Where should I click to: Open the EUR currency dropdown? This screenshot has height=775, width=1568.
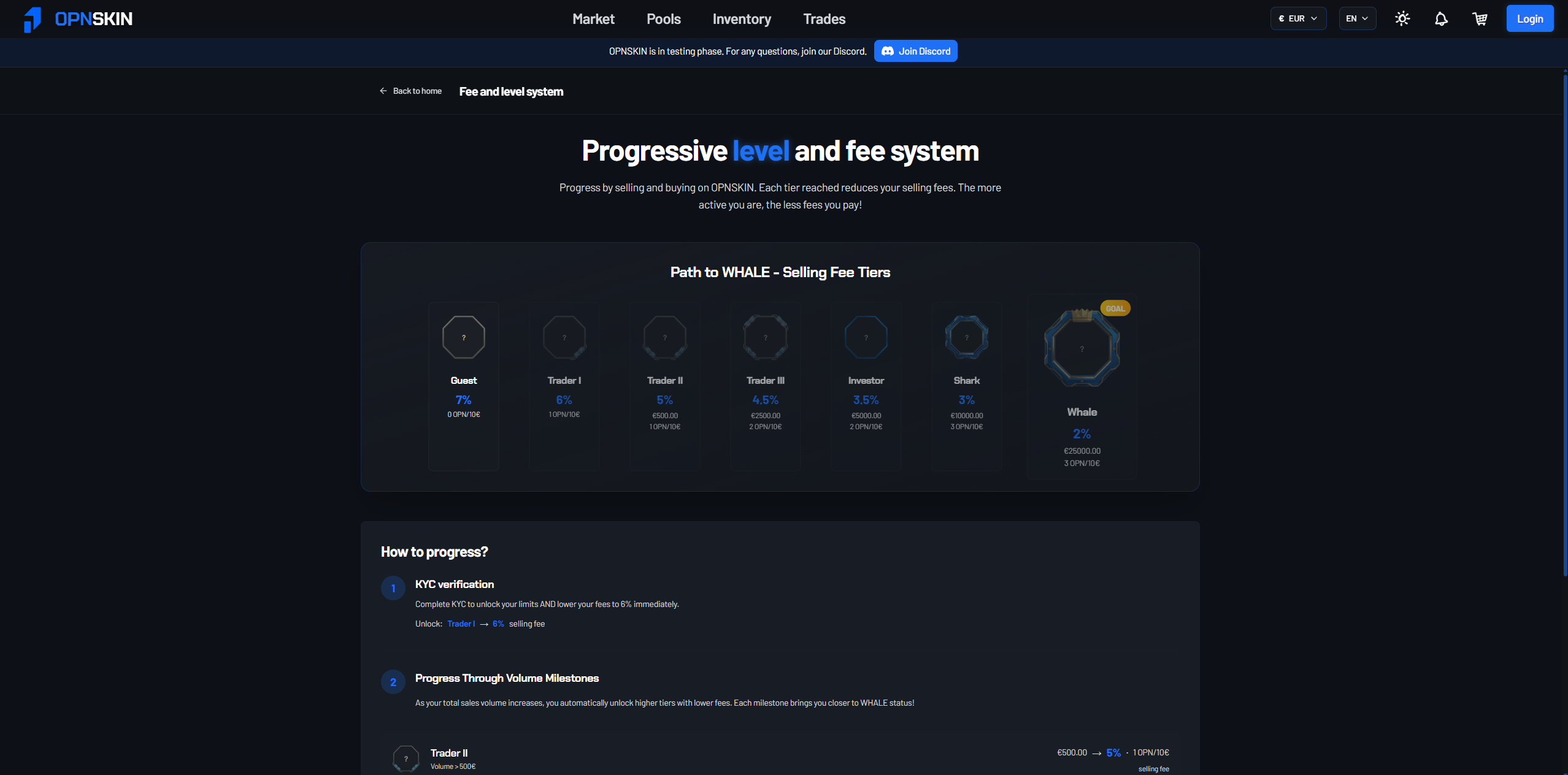[x=1297, y=18]
